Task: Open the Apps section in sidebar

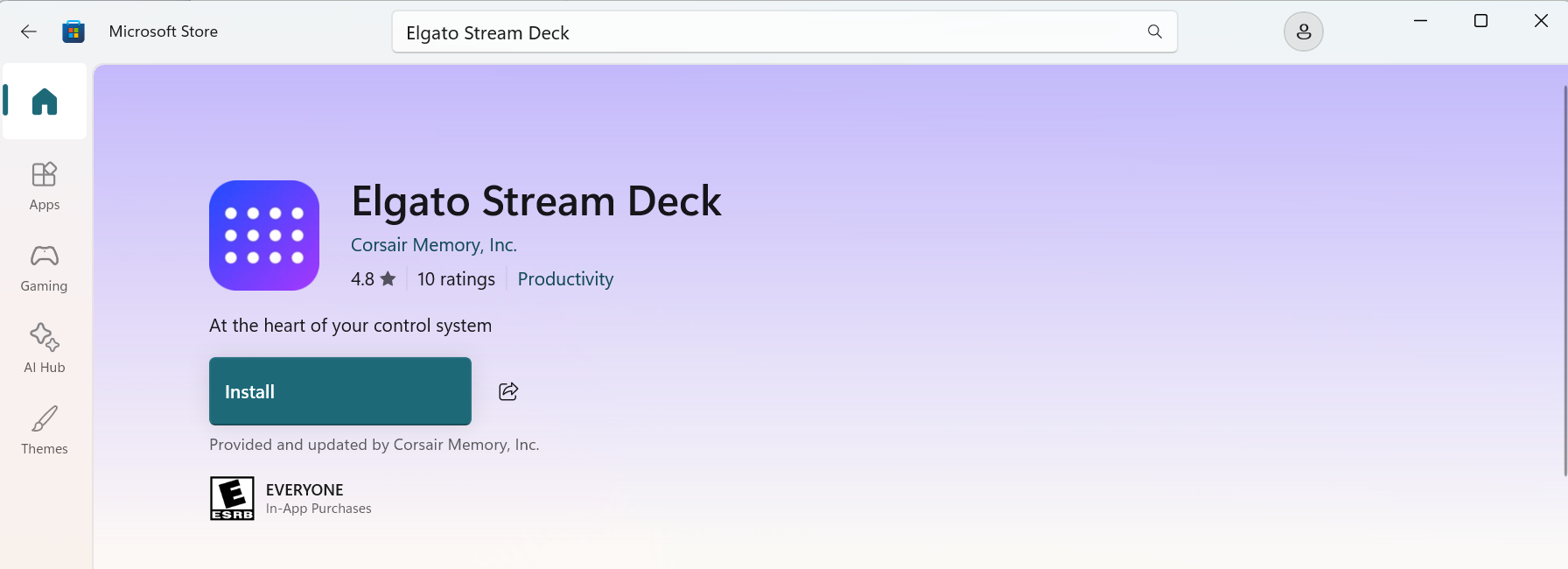Action: click(x=45, y=186)
